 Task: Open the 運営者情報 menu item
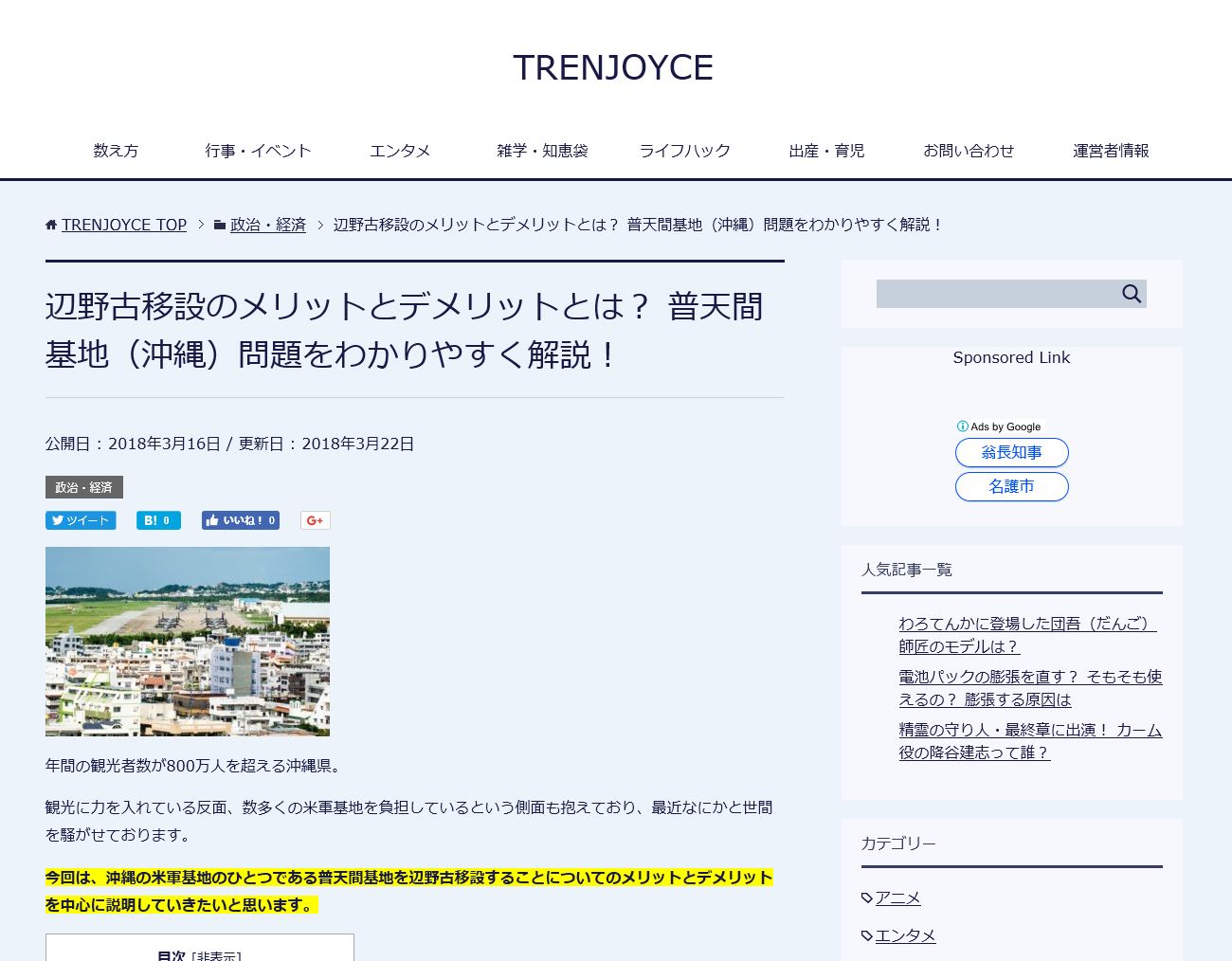click(x=1111, y=151)
